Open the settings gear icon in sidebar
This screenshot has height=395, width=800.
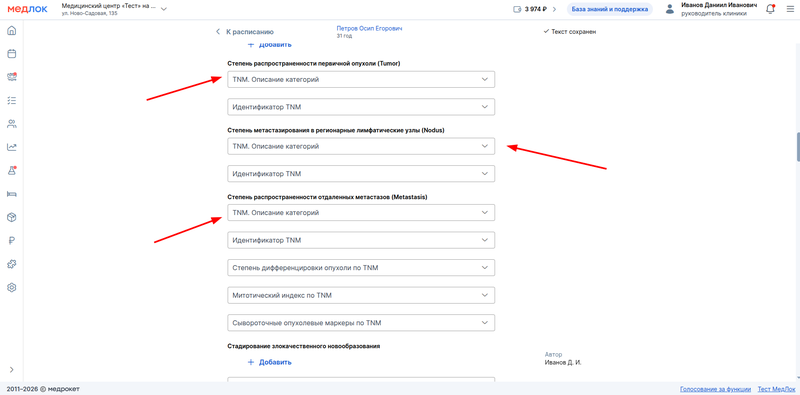coord(12,287)
